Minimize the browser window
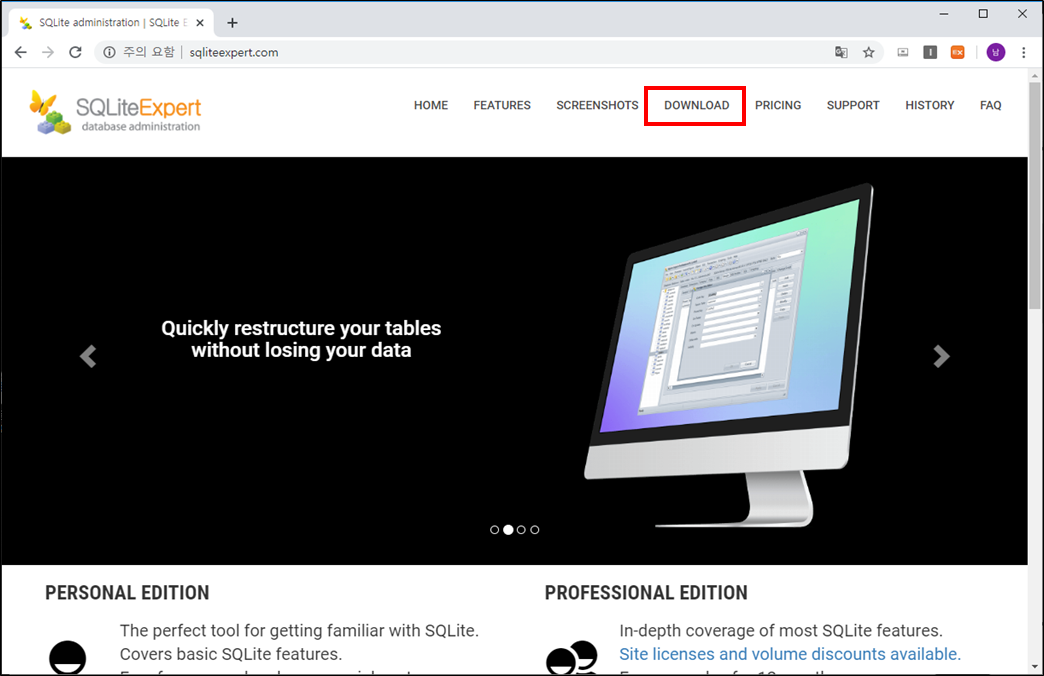 pos(943,14)
